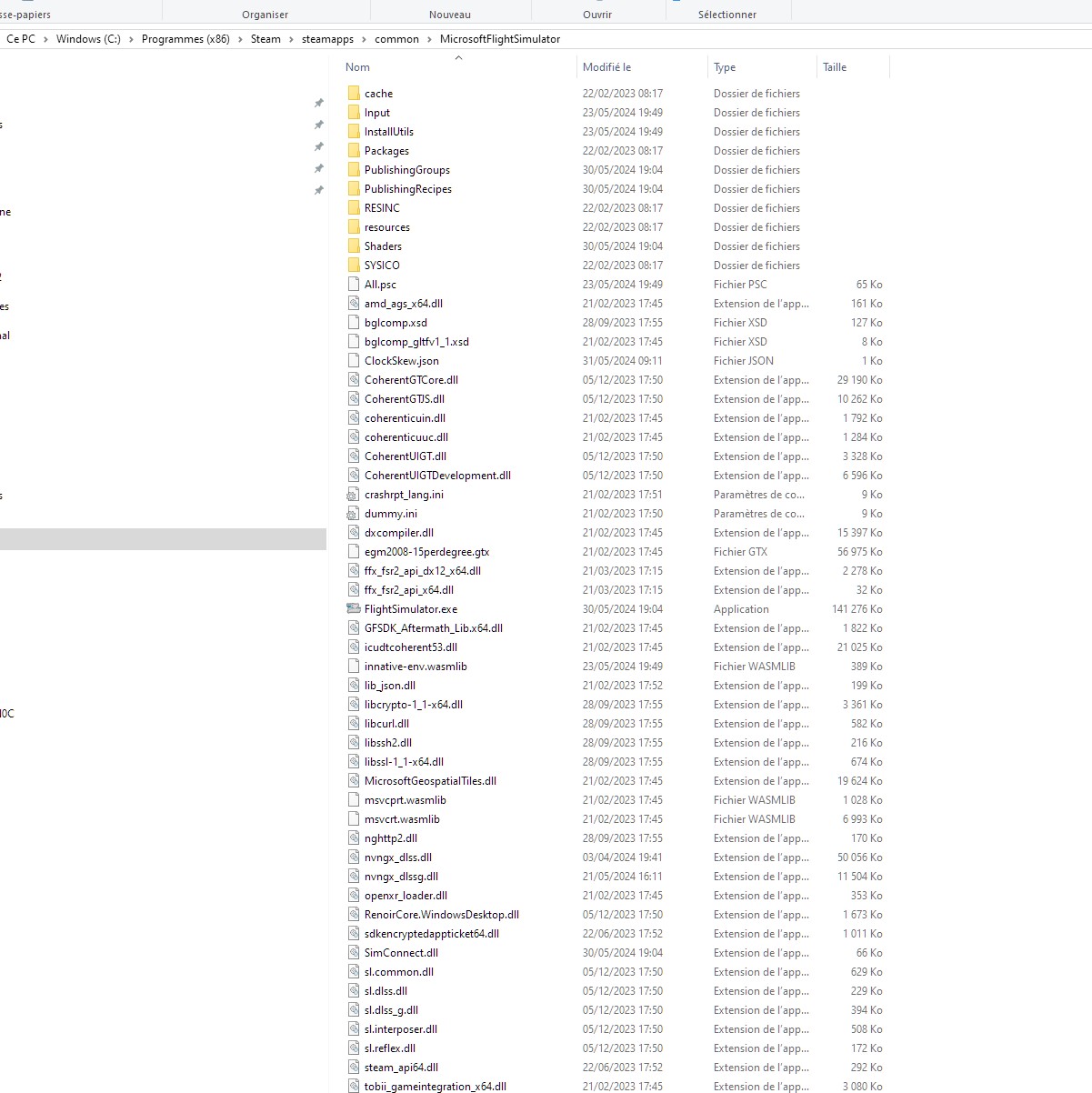Select sl.interposer.dll file name
This screenshot has width=1092, height=1093.
coord(400,1029)
